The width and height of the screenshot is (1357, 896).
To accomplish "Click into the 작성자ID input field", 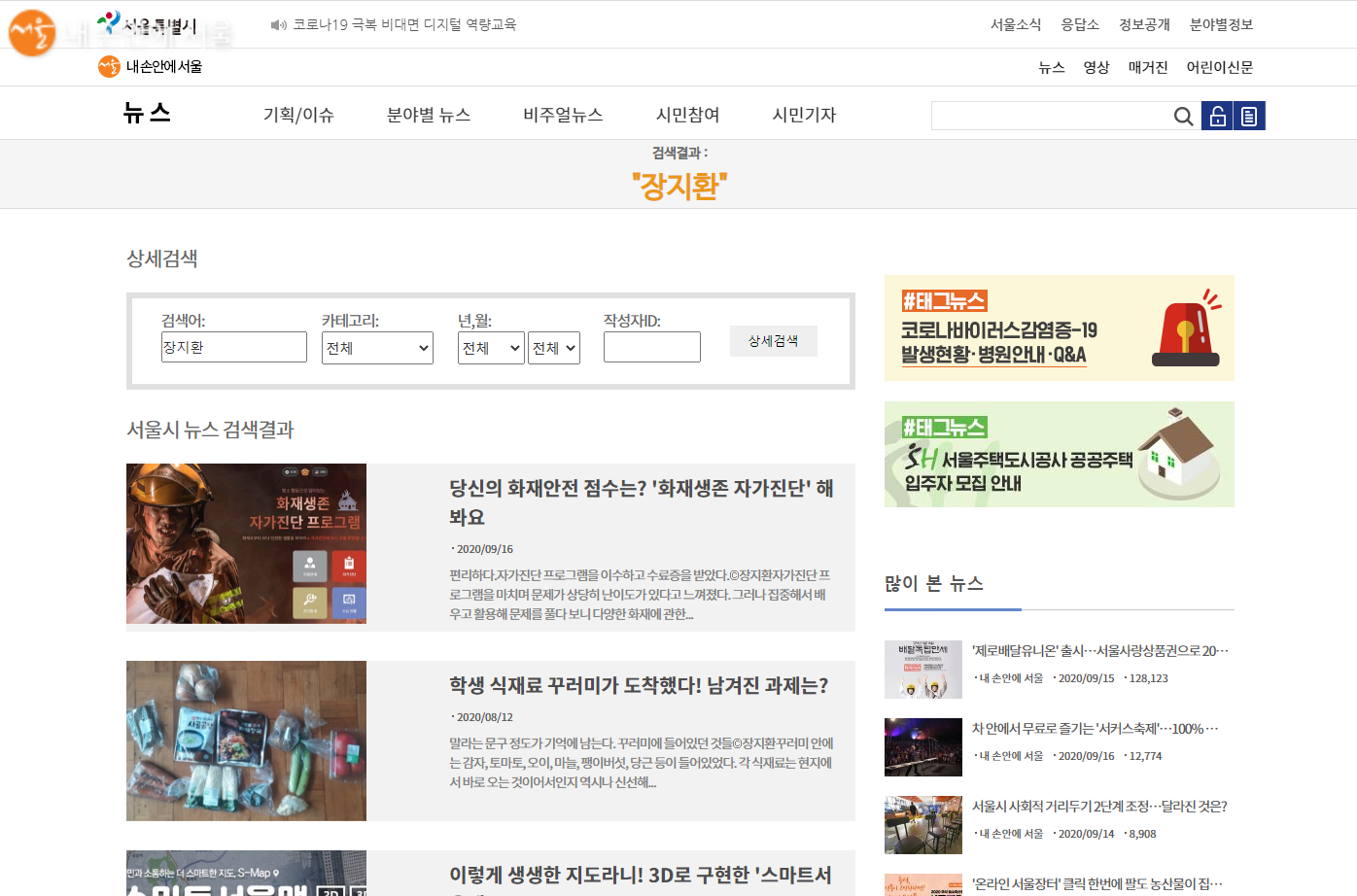I will coord(651,347).
